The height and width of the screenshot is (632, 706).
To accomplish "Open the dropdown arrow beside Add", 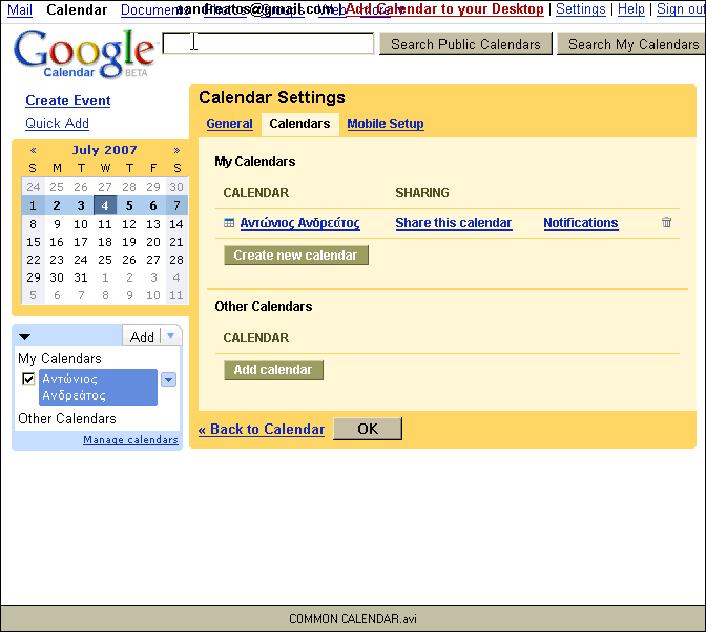I will [171, 336].
